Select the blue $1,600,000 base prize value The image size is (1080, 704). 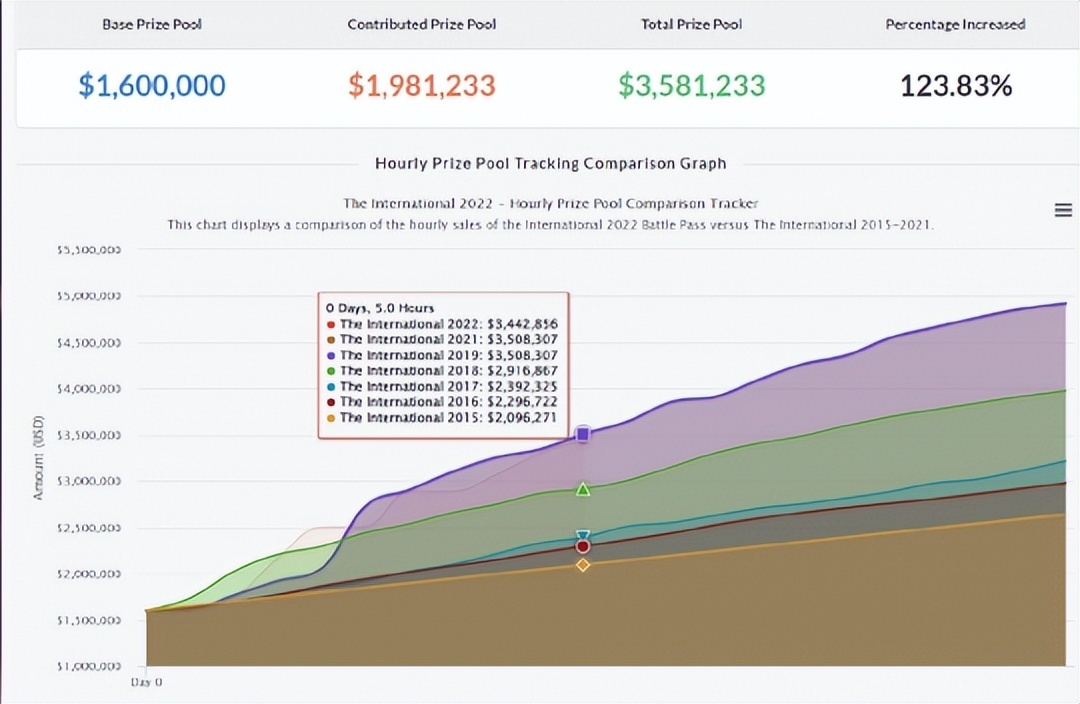pos(152,86)
